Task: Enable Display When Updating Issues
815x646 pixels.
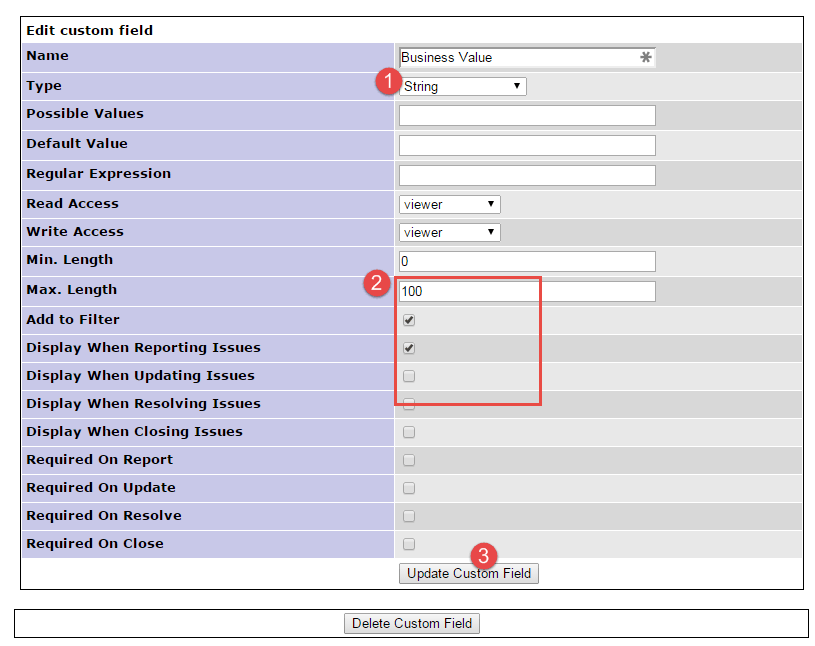Action: (409, 377)
